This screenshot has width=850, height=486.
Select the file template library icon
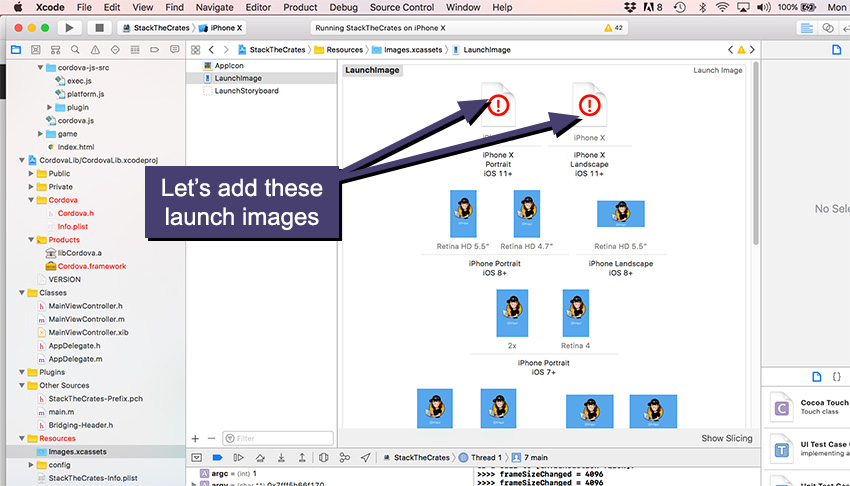coord(817,377)
